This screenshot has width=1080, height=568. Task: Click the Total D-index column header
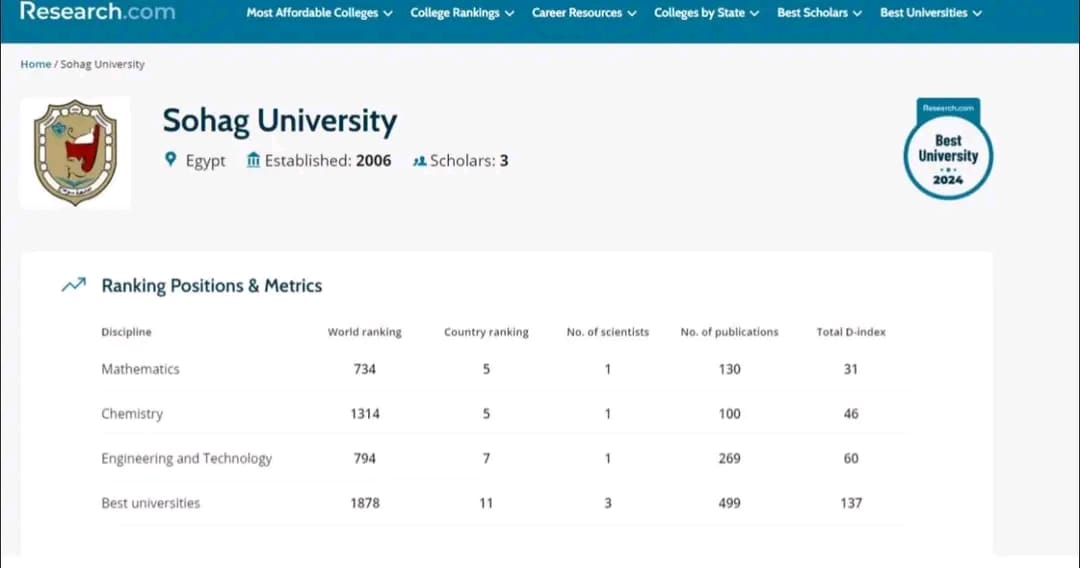[x=851, y=332]
